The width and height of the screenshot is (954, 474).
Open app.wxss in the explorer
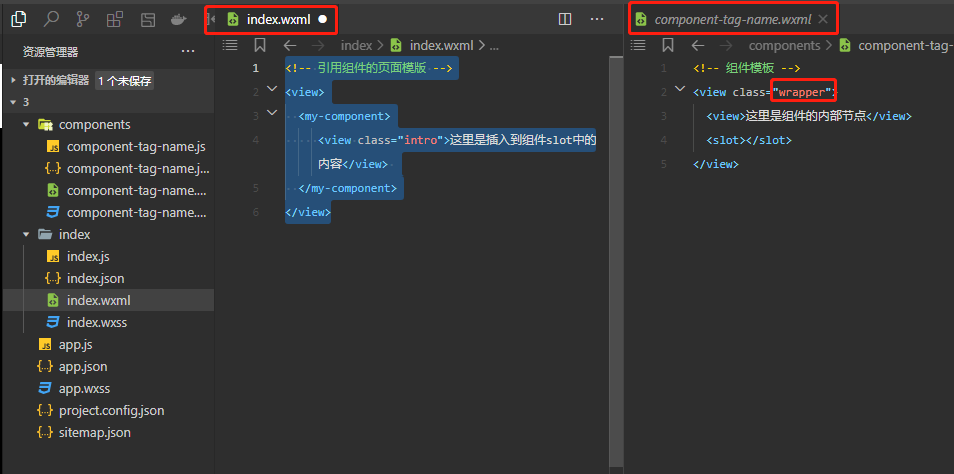tap(85, 388)
